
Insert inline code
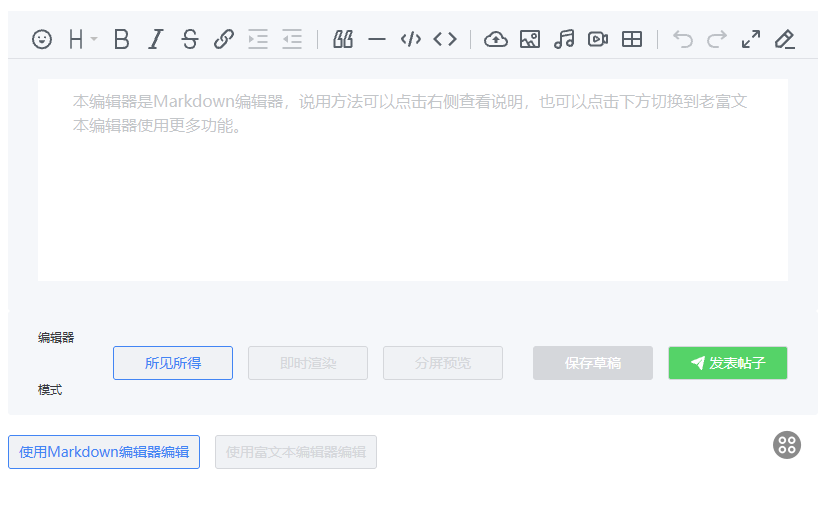click(x=445, y=39)
